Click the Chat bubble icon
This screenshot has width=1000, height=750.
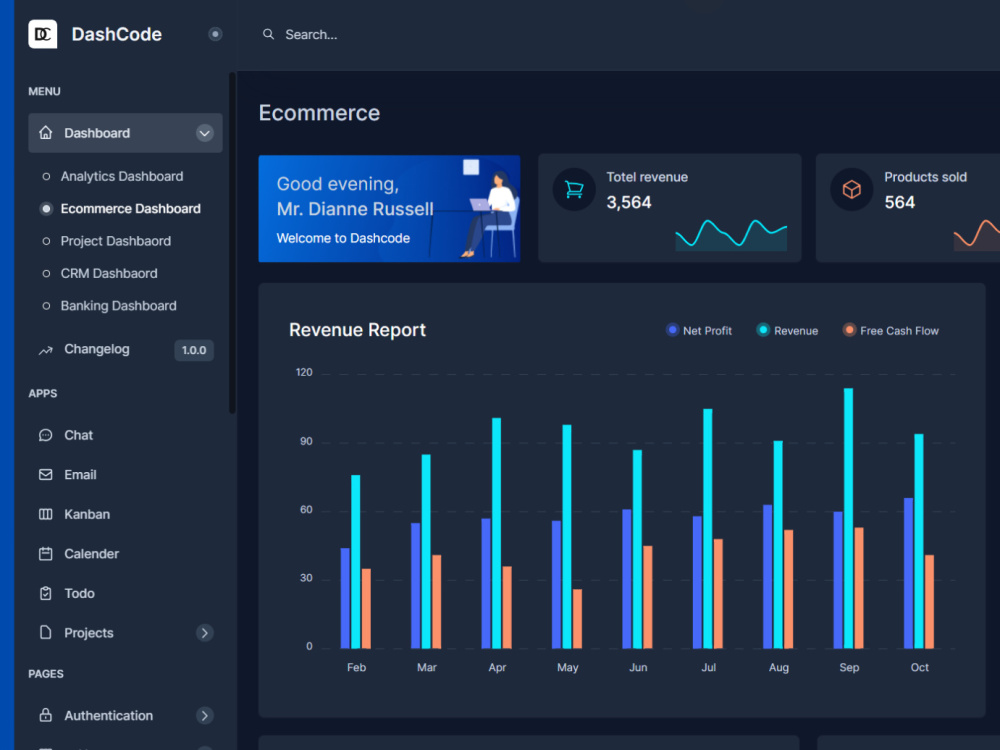coord(45,435)
